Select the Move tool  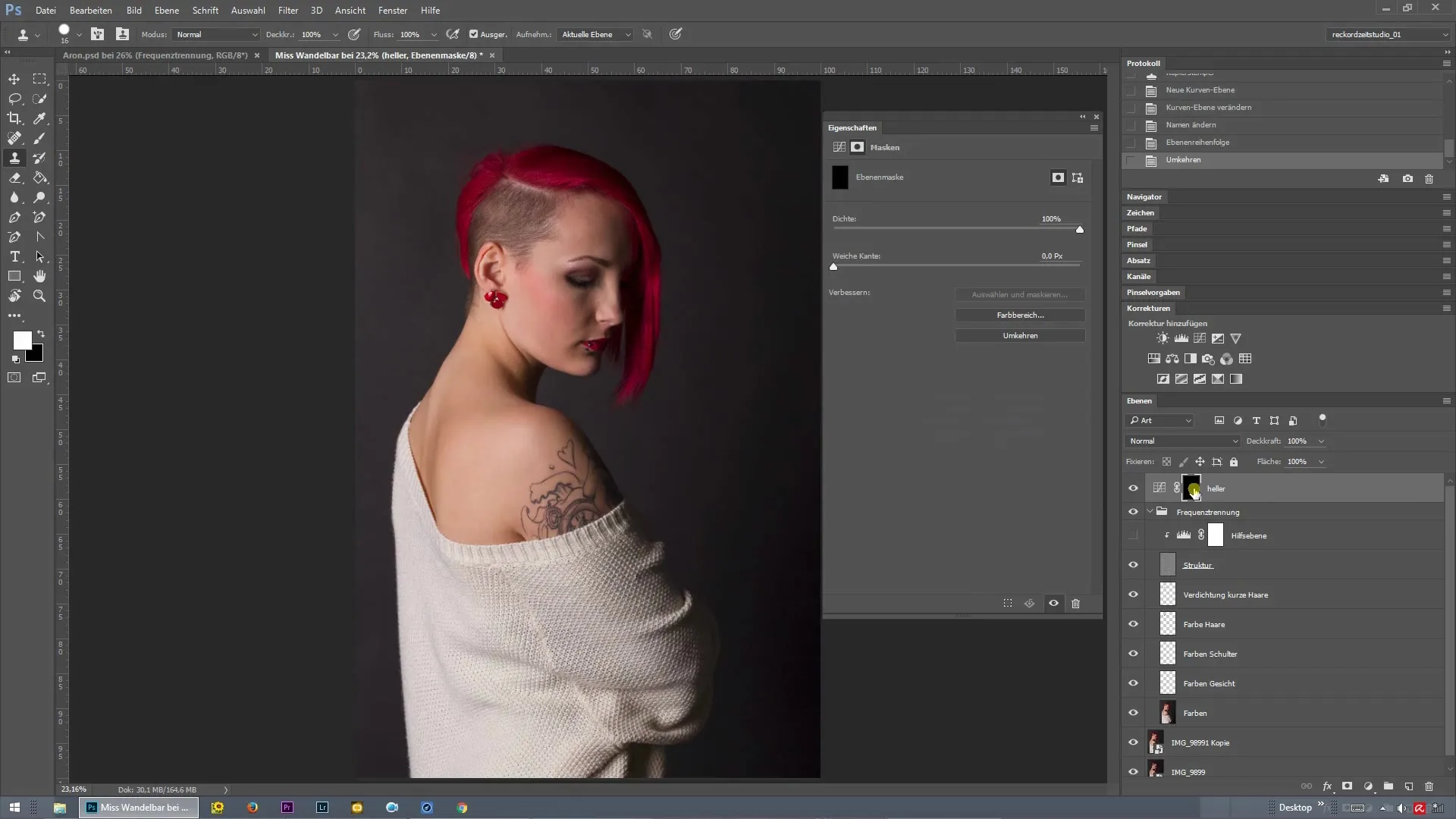[14, 79]
